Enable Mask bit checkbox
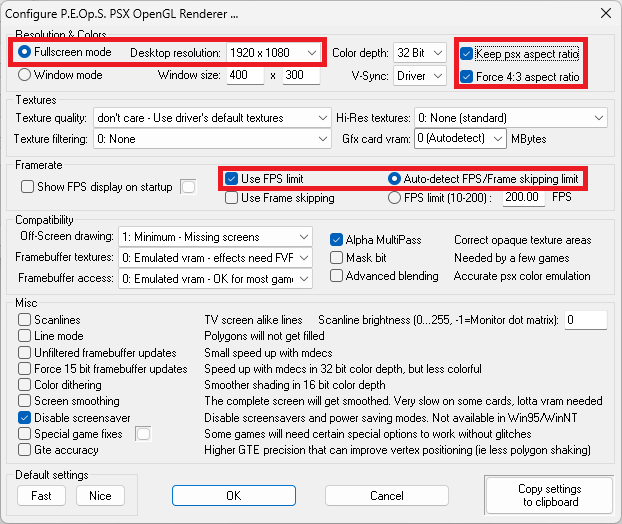 (336, 258)
